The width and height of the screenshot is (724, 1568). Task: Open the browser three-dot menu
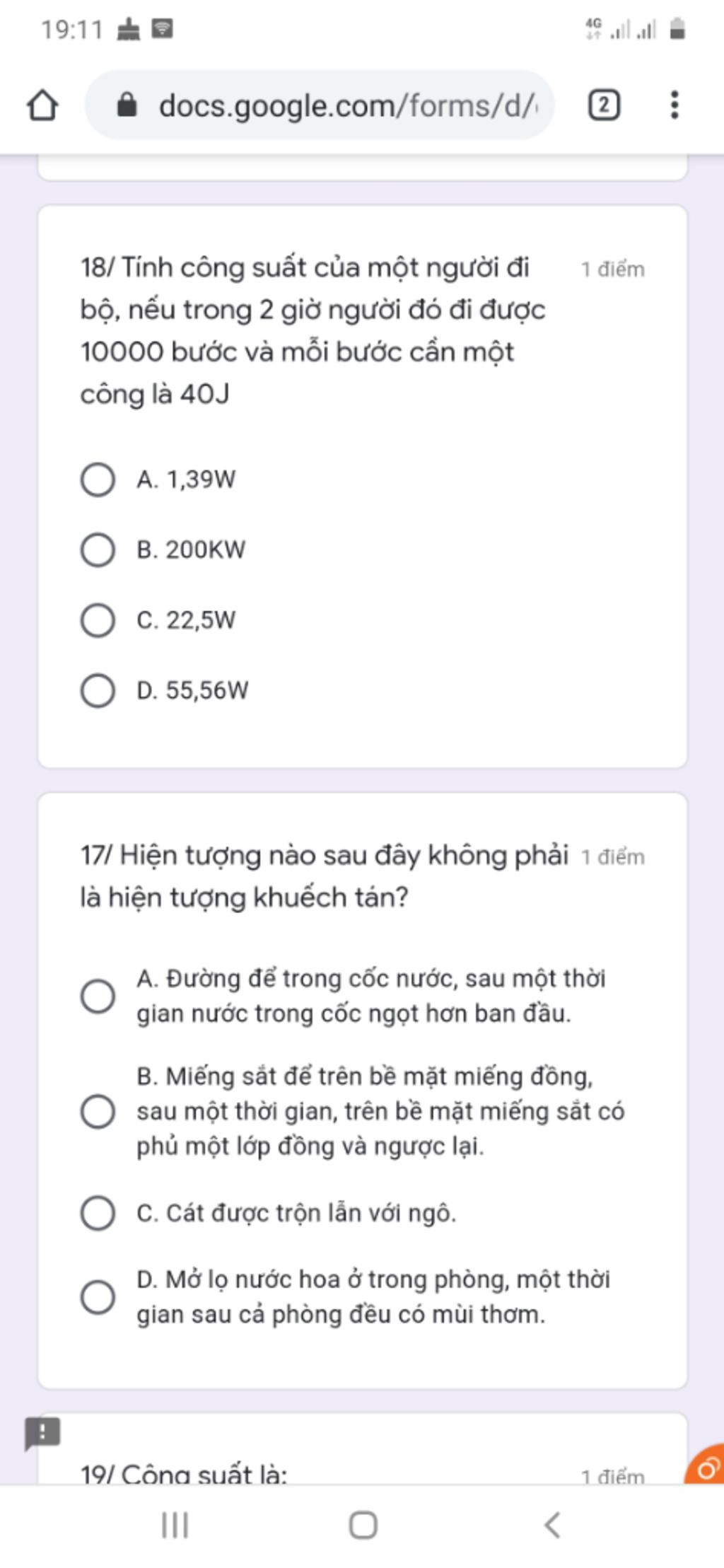pos(675,105)
